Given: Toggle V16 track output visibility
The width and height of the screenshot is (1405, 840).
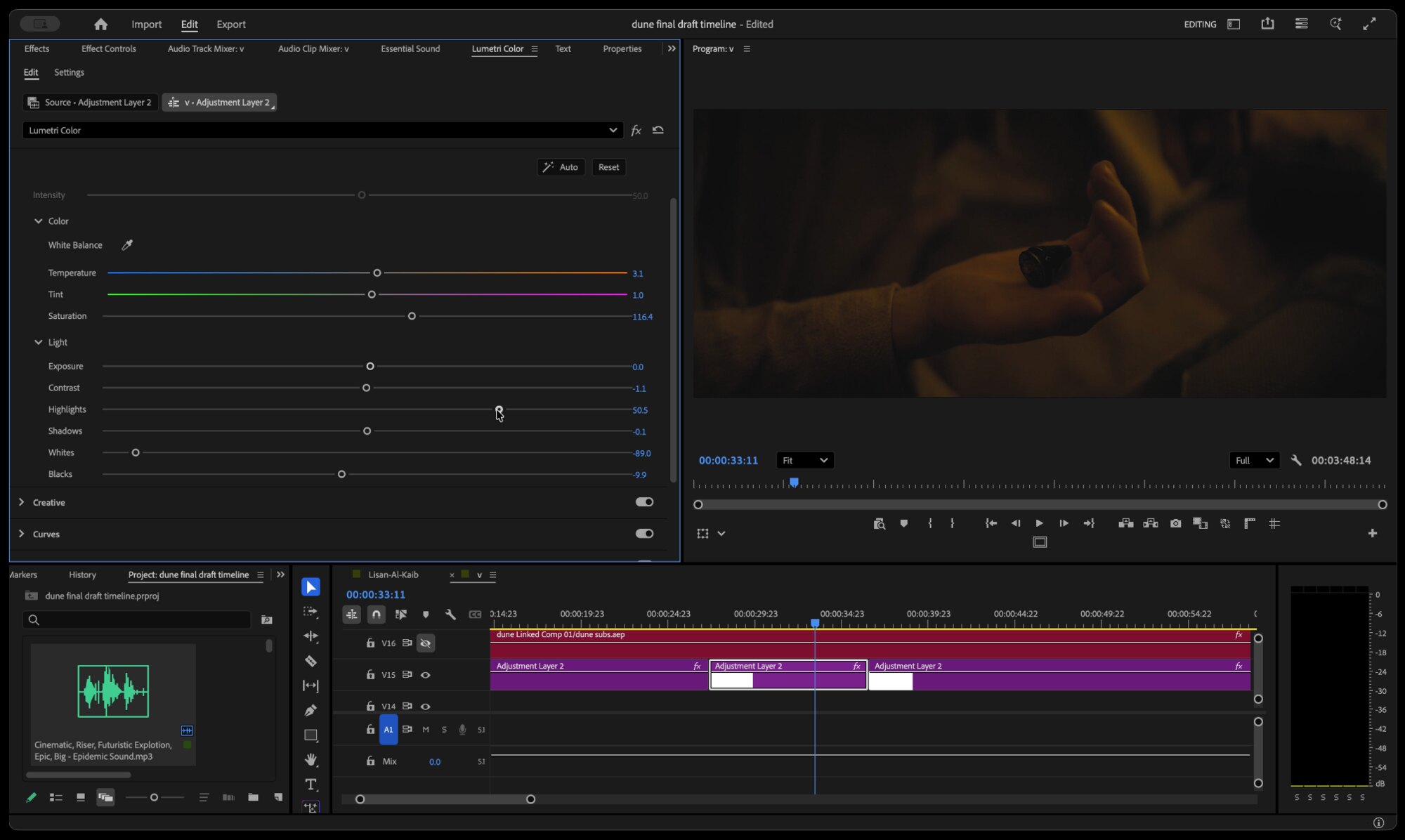Looking at the screenshot, I should click(425, 643).
